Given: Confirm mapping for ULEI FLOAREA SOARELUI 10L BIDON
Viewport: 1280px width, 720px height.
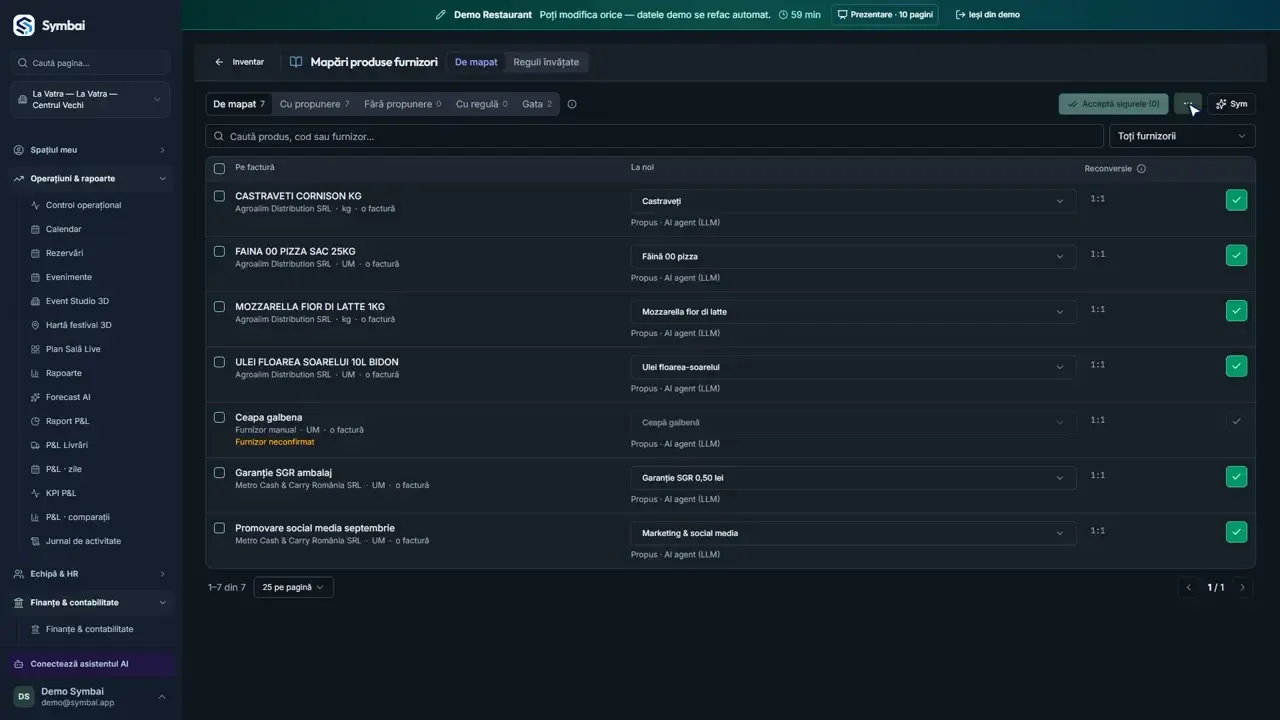Looking at the screenshot, I should [x=1237, y=366].
